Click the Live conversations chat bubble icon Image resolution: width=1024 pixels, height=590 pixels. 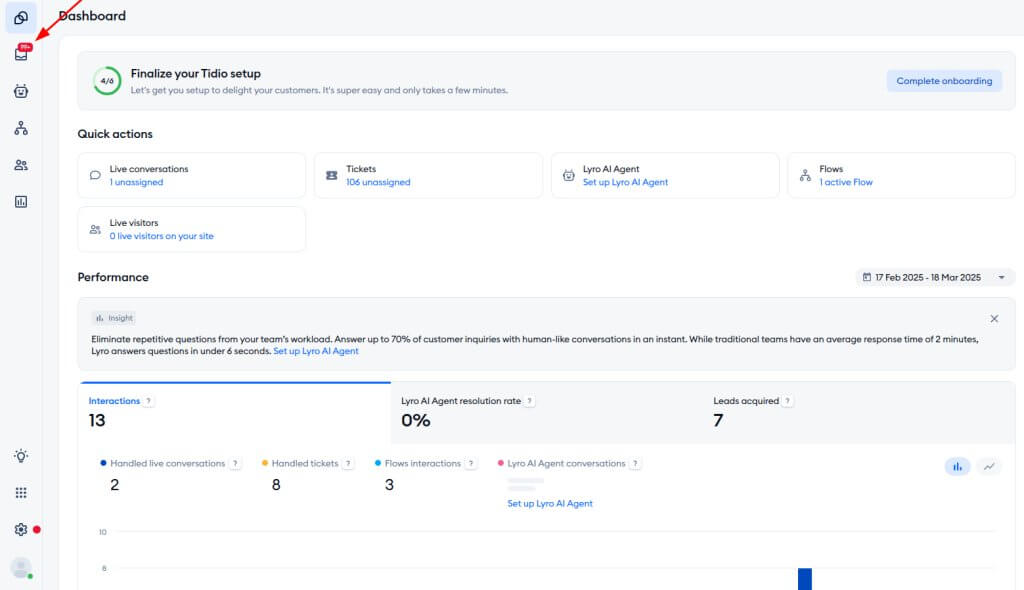pyautogui.click(x=95, y=175)
